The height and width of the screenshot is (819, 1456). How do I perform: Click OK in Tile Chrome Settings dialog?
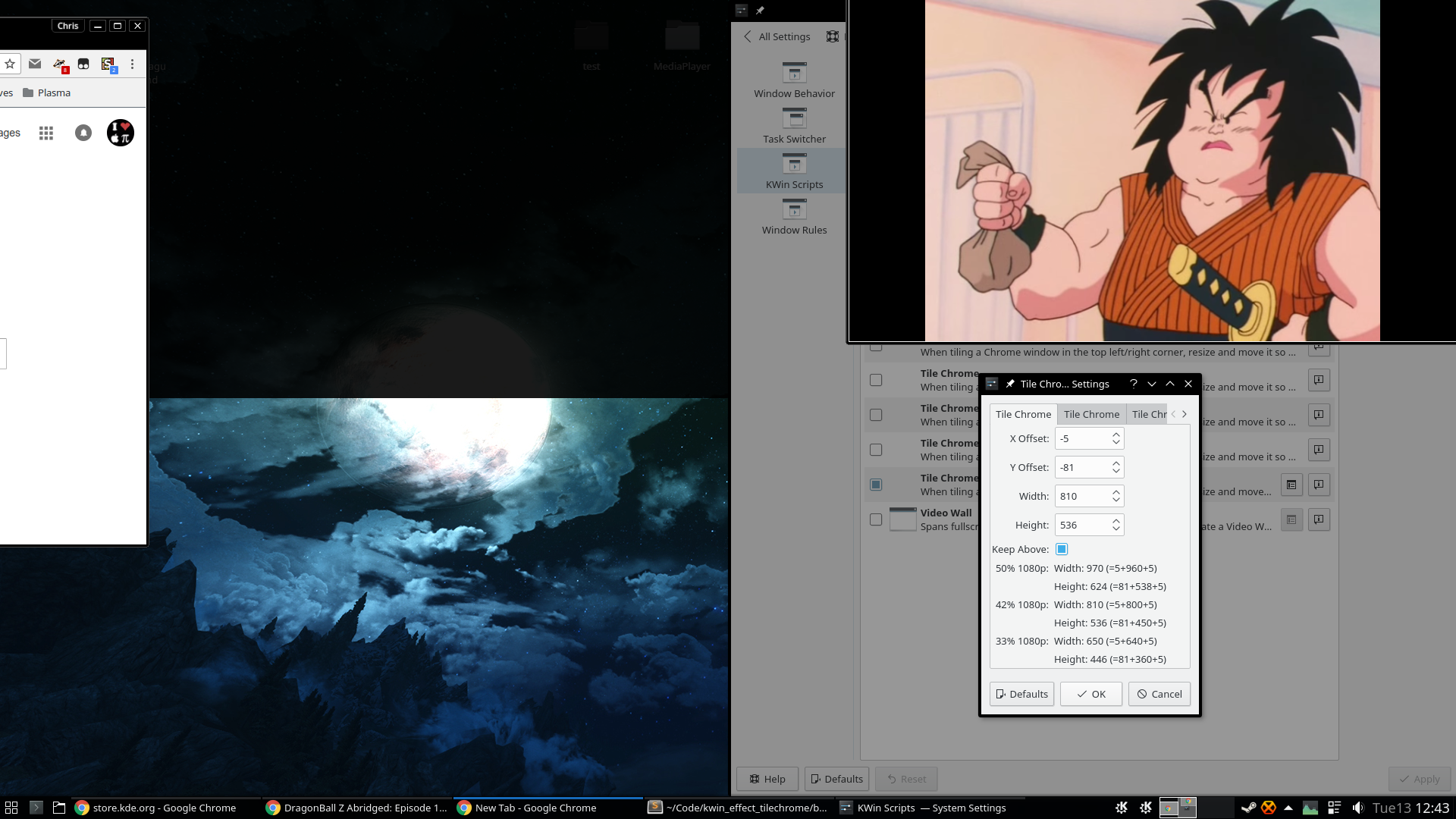click(1090, 694)
